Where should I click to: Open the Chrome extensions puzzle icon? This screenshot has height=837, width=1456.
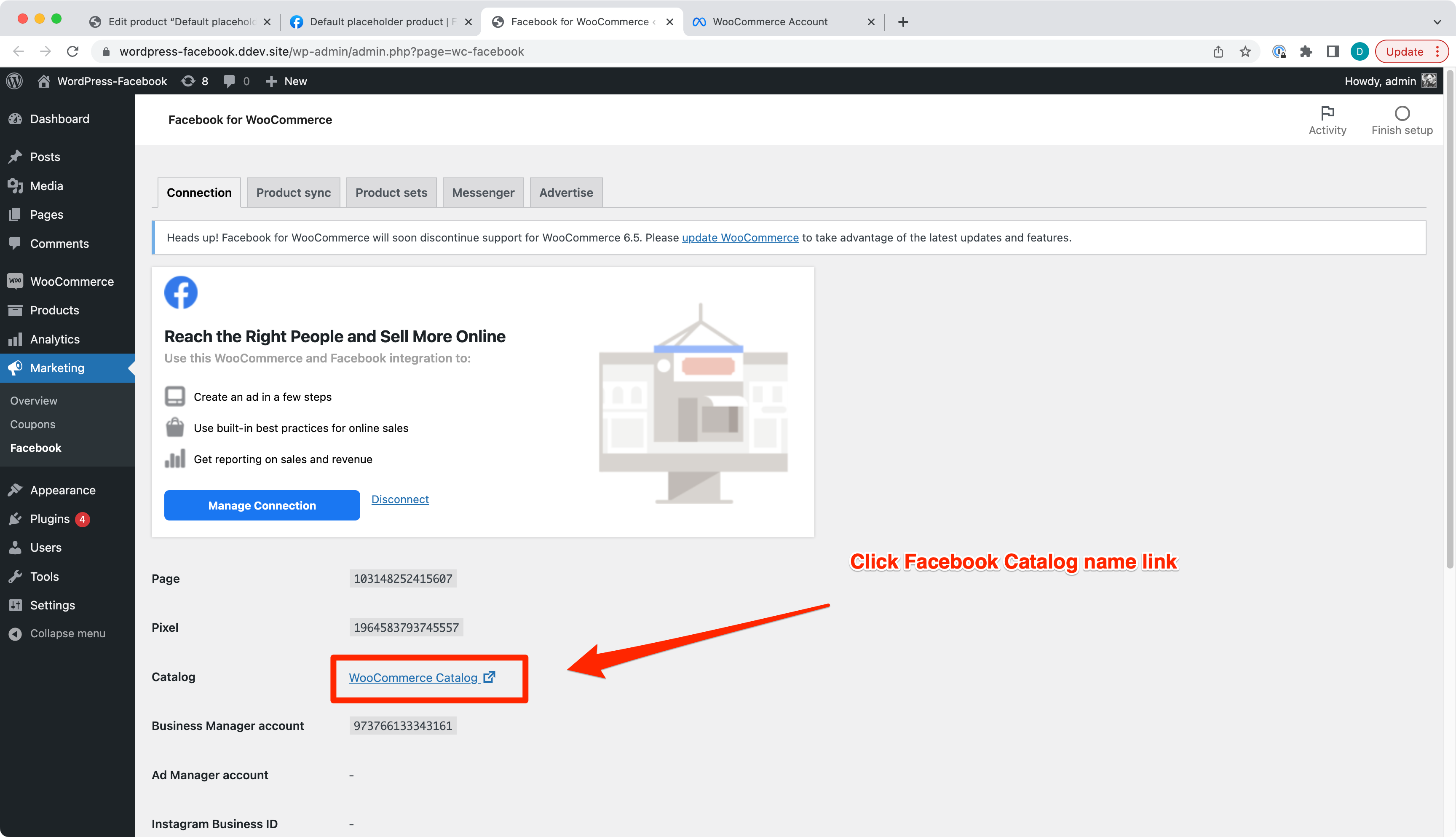pos(1306,52)
